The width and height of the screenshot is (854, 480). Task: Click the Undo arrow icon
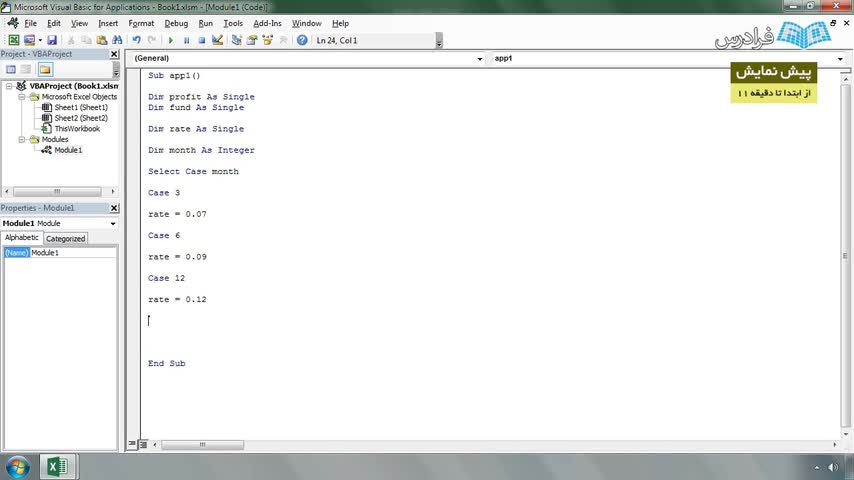click(136, 40)
